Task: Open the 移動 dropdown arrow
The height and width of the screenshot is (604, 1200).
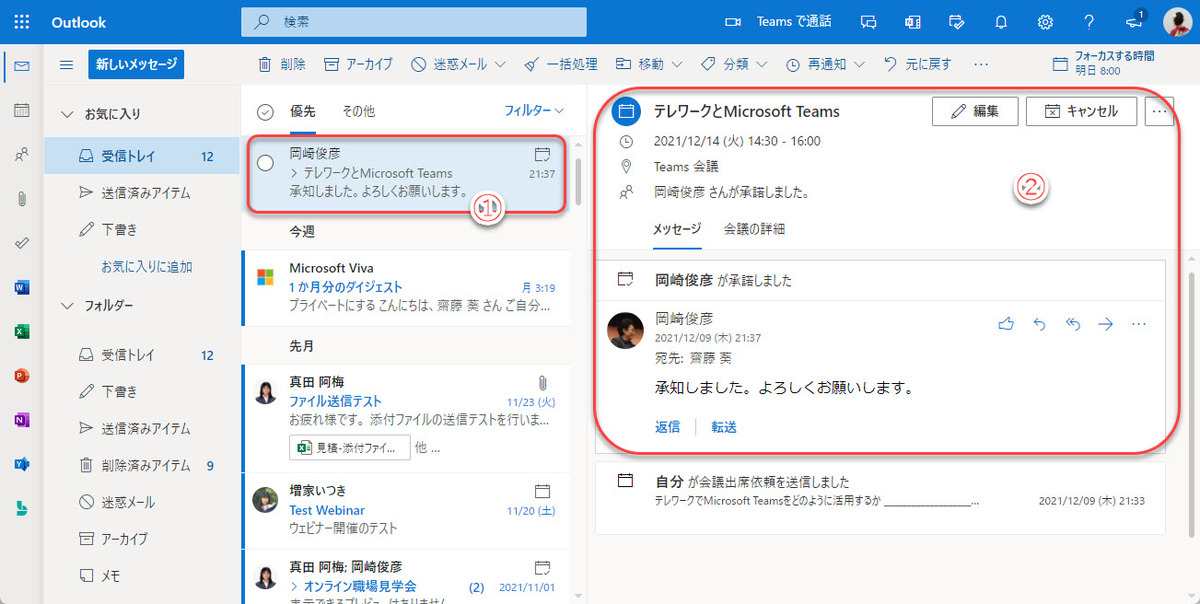Action: pyautogui.click(x=677, y=65)
